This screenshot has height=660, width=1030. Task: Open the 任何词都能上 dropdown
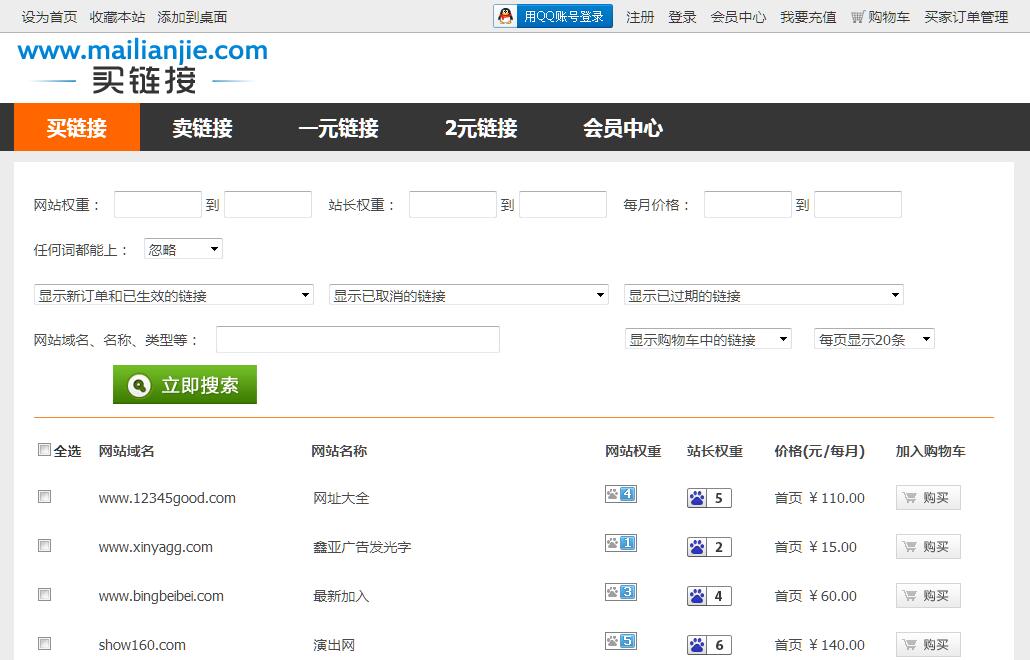[x=183, y=249]
